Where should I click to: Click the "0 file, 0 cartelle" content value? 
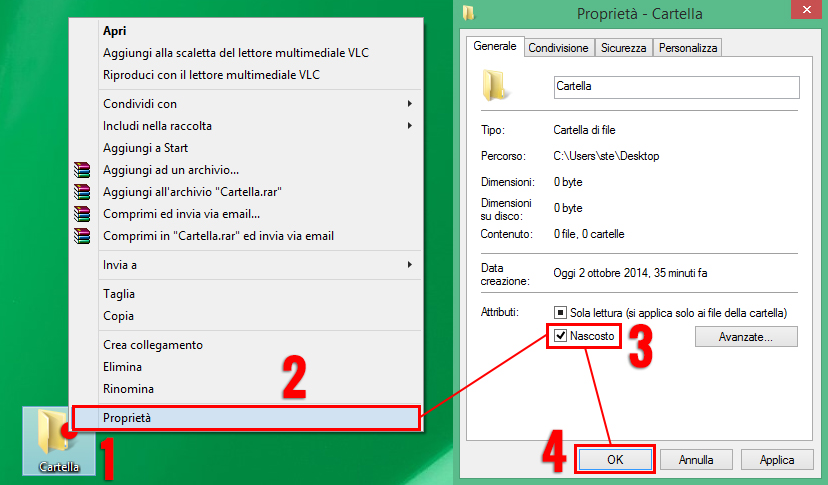[589, 234]
